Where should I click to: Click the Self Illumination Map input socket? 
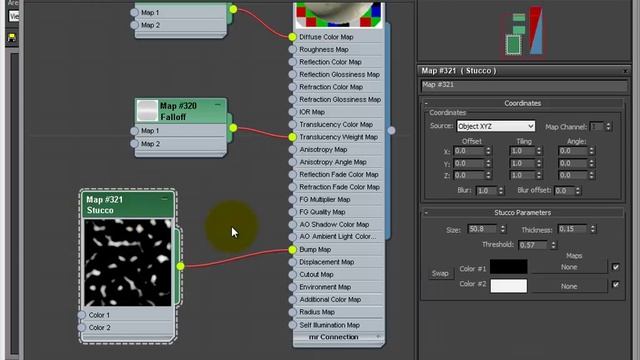point(292,325)
